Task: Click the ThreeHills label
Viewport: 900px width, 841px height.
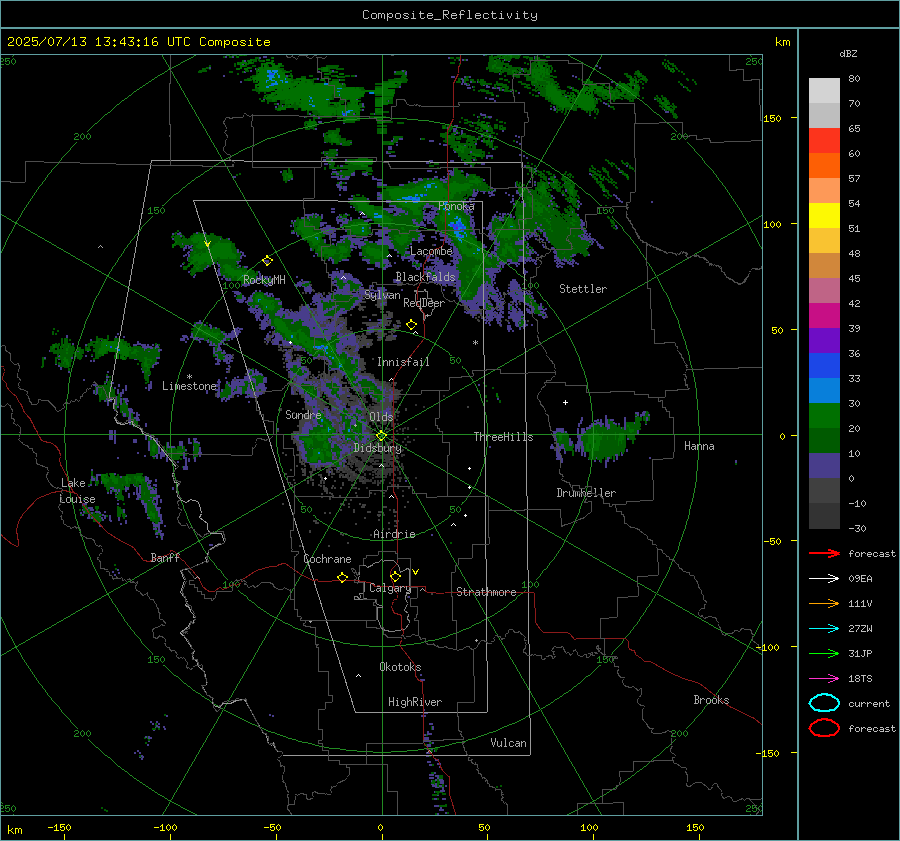Action: 503,437
